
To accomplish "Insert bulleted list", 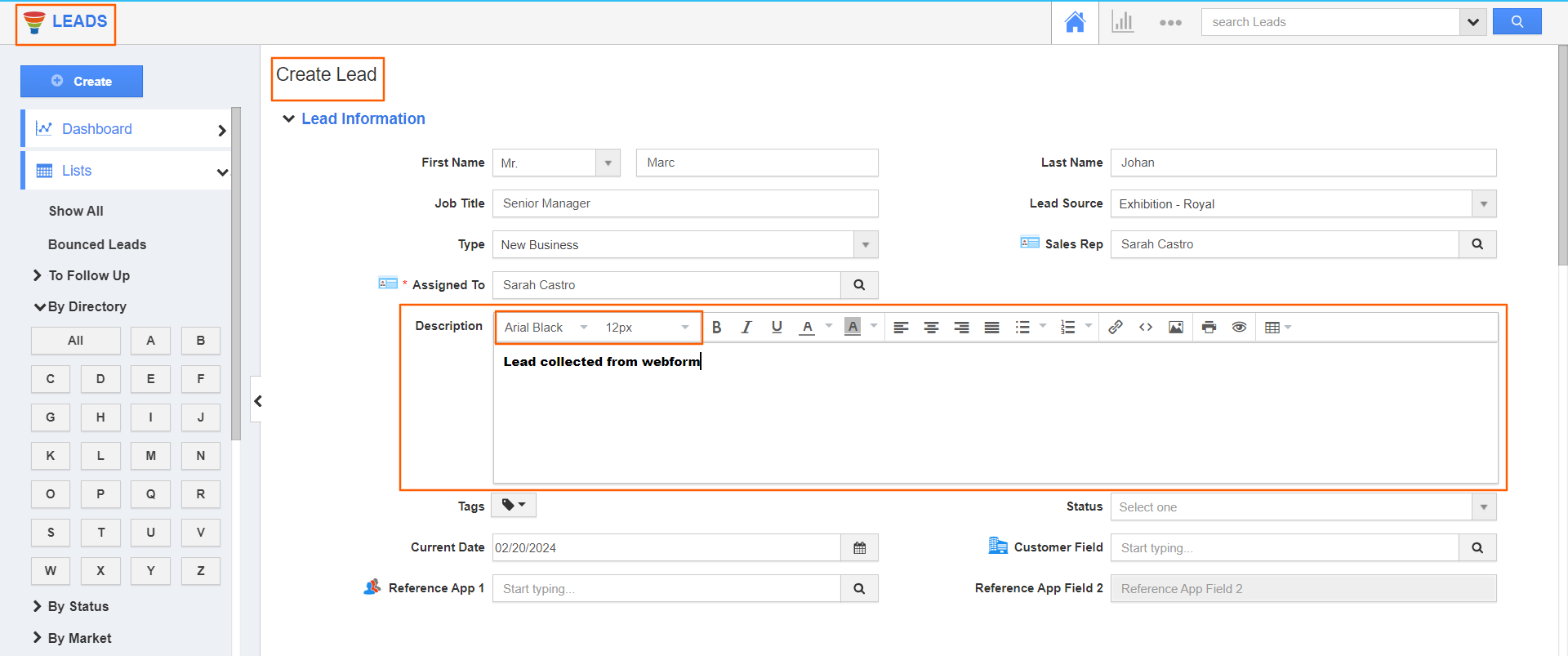I will pyautogui.click(x=1022, y=328).
